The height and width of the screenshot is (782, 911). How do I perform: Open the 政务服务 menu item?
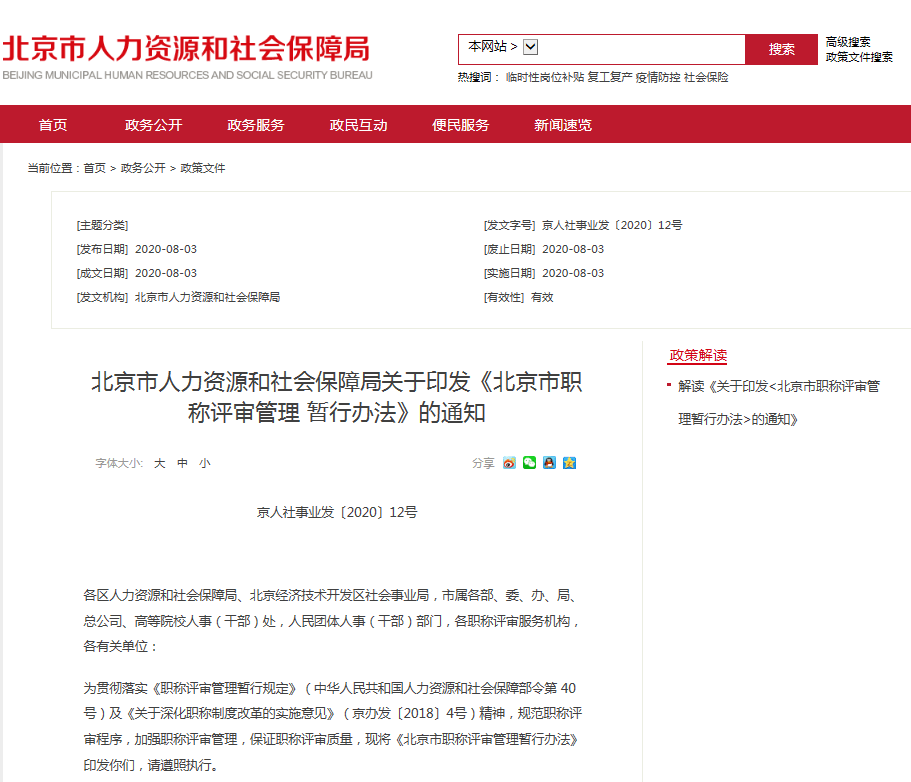click(255, 124)
